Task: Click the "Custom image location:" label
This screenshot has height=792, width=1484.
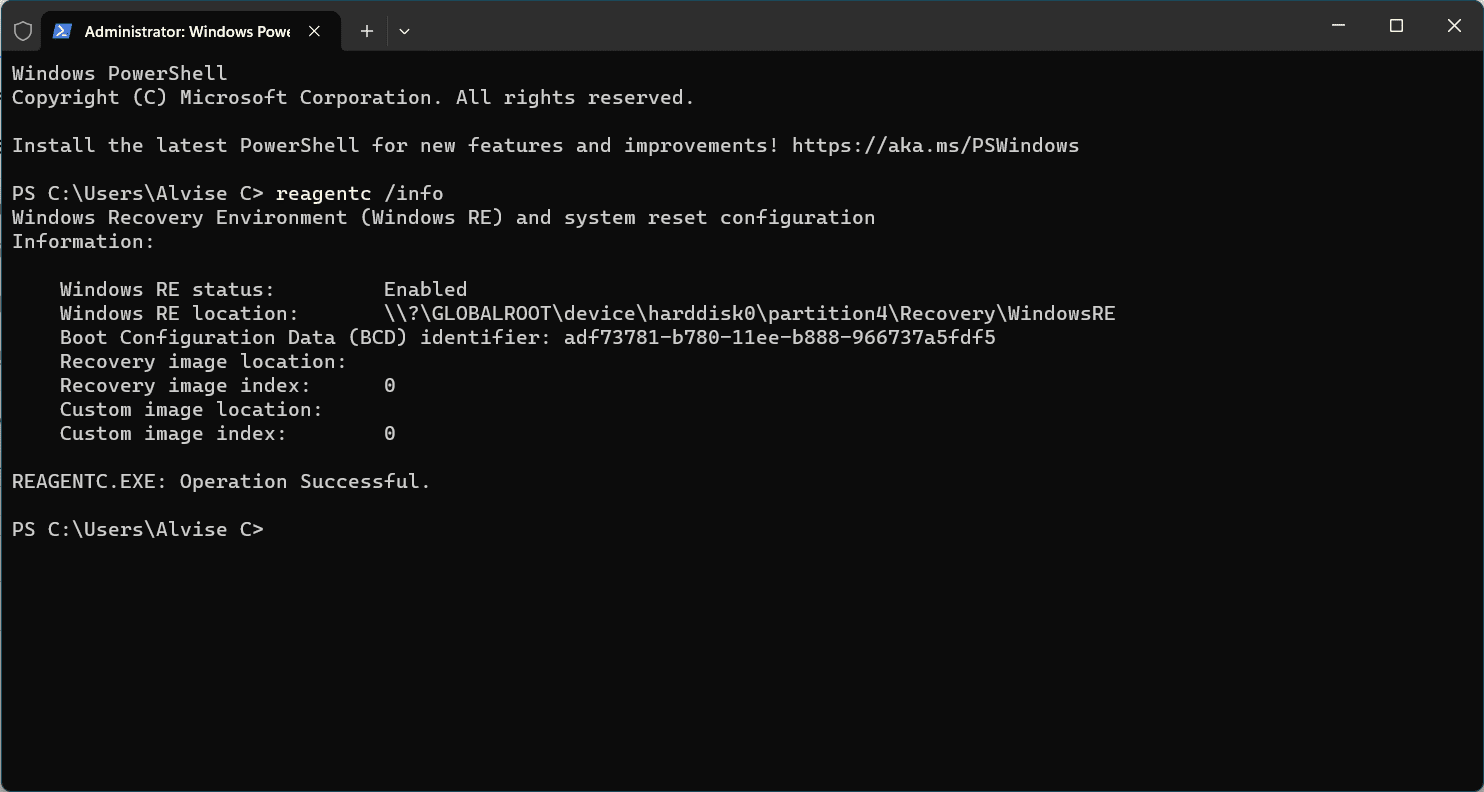Action: pyautogui.click(x=191, y=410)
